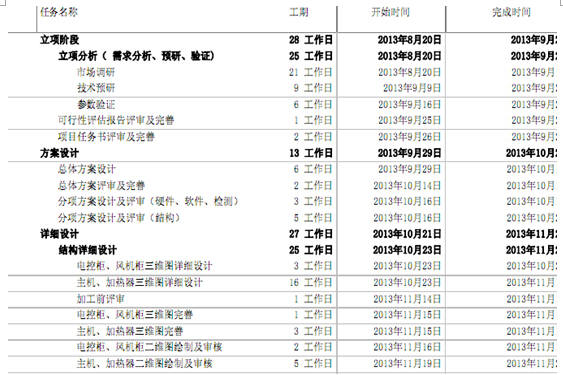Viewport: 563px width, 375px height.
Task: Select the 16 工作日 duration cell
Action: tap(311, 283)
